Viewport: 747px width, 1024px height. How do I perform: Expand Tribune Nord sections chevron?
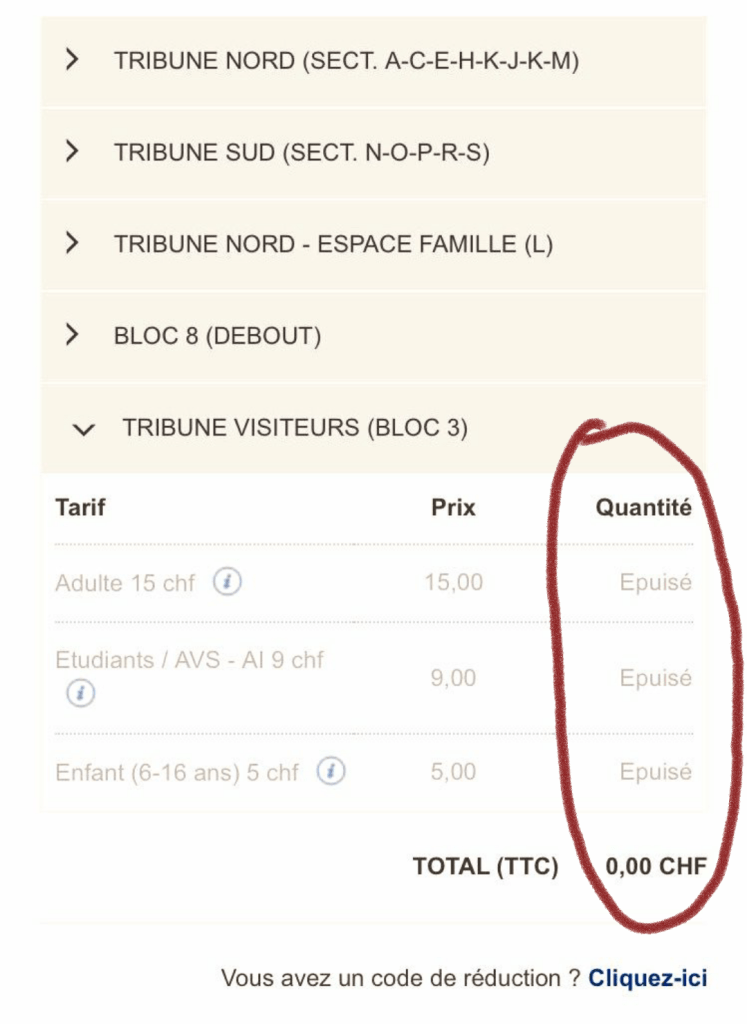pyautogui.click(x=71, y=60)
